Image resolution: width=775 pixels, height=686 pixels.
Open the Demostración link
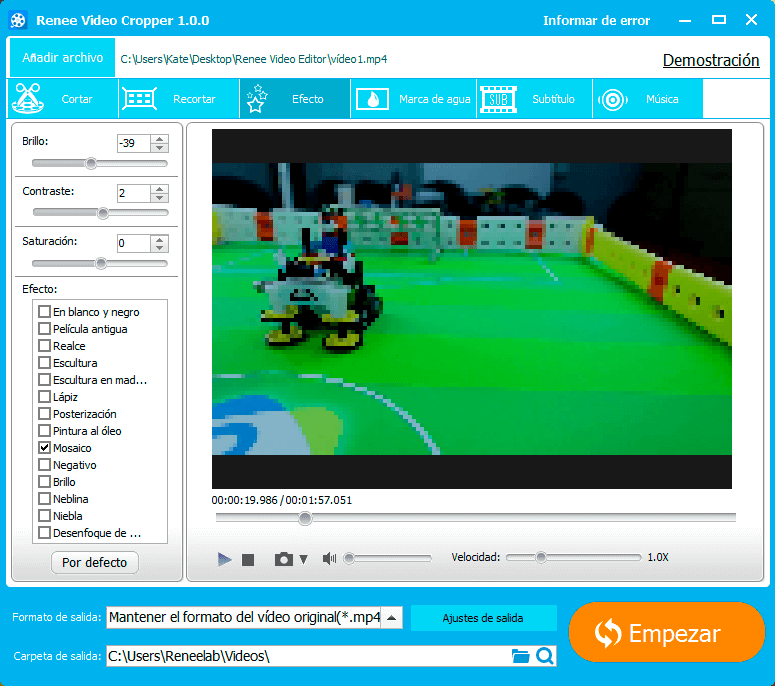coord(711,60)
